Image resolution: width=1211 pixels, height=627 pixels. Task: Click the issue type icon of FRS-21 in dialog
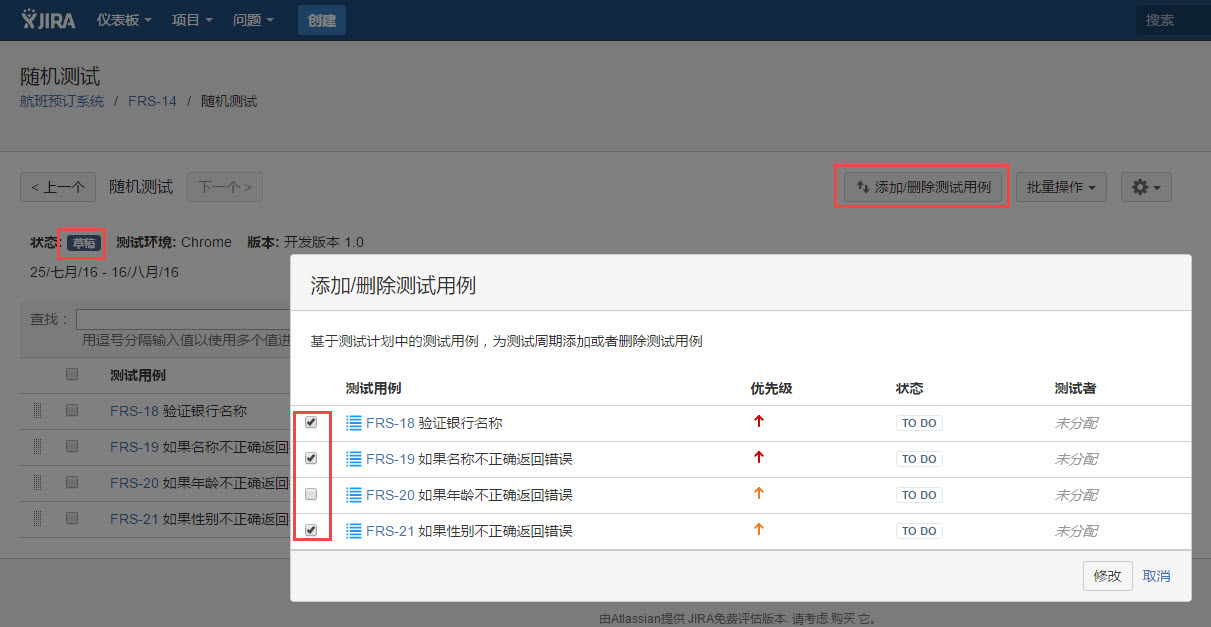pyautogui.click(x=353, y=531)
